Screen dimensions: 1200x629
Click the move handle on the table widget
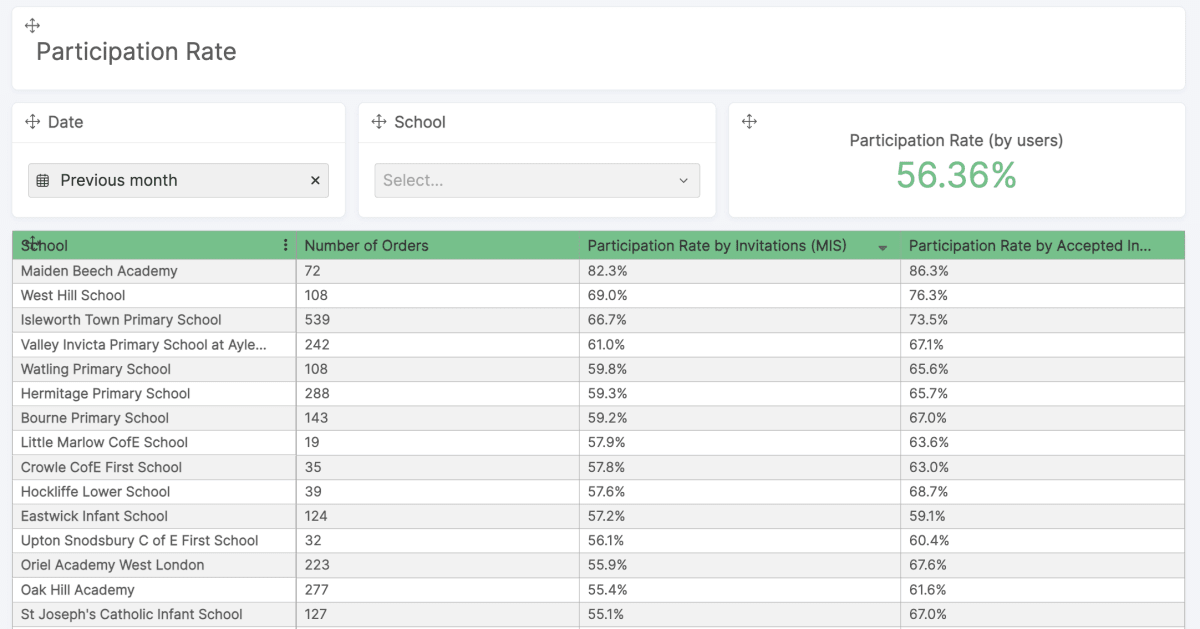[32, 242]
